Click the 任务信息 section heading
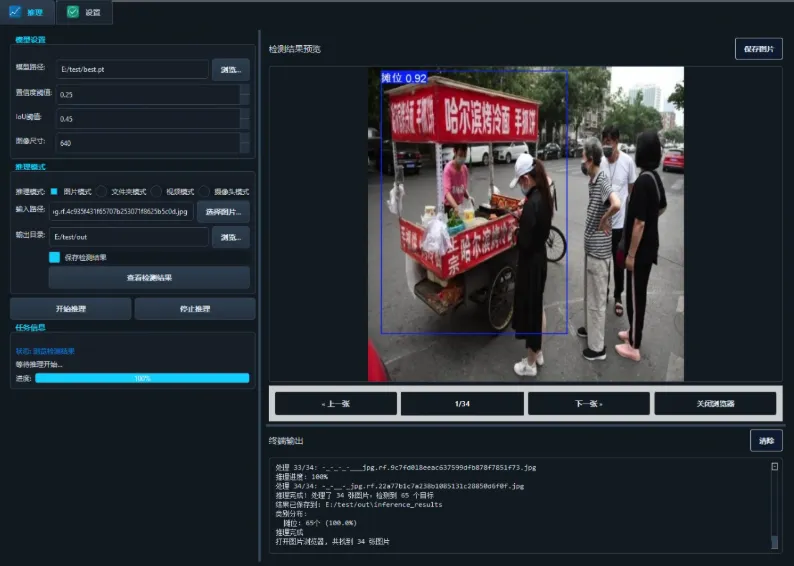This screenshot has height=566, width=794. point(30,328)
